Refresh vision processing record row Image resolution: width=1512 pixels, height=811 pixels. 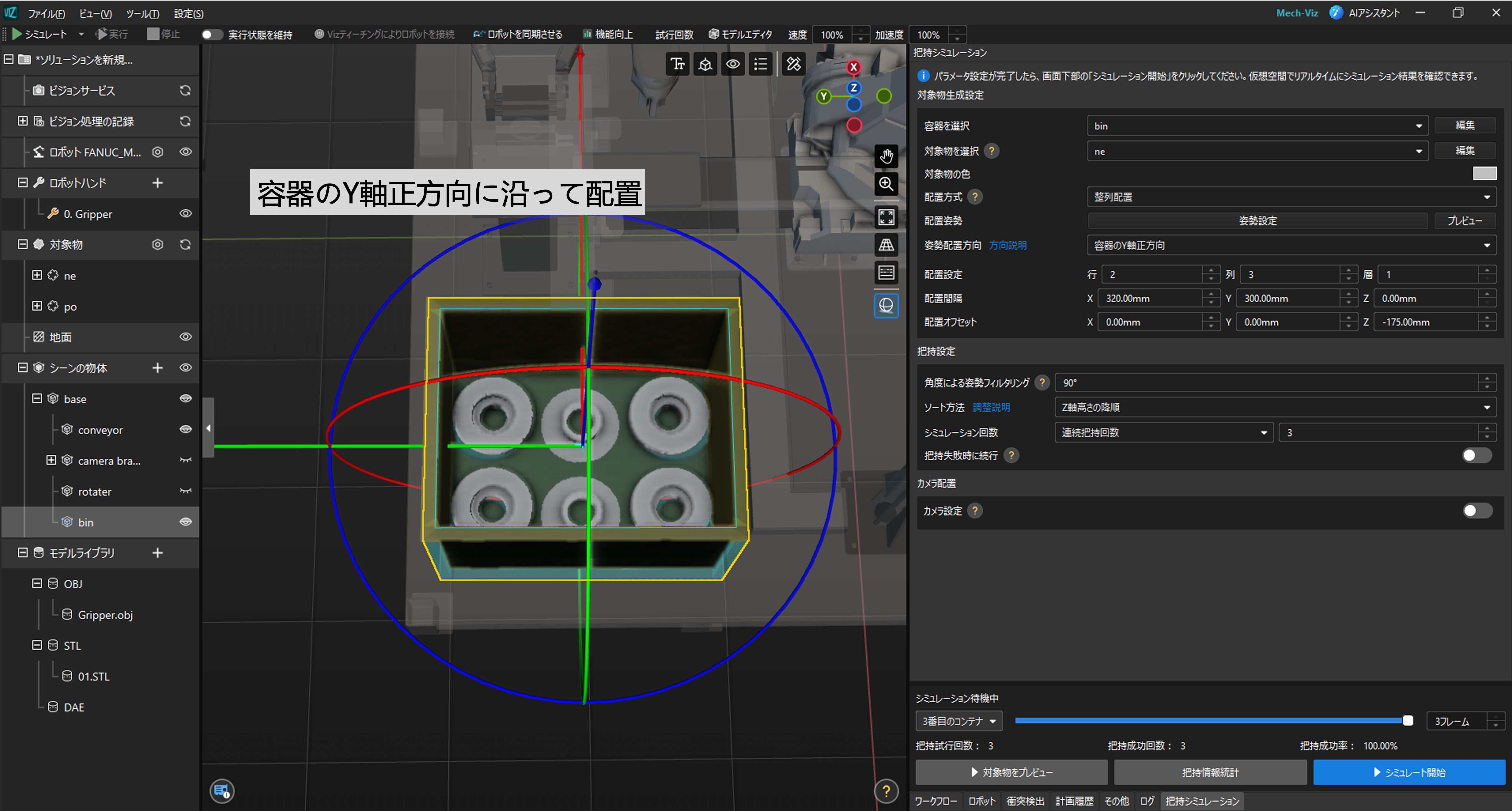pyautogui.click(x=185, y=121)
